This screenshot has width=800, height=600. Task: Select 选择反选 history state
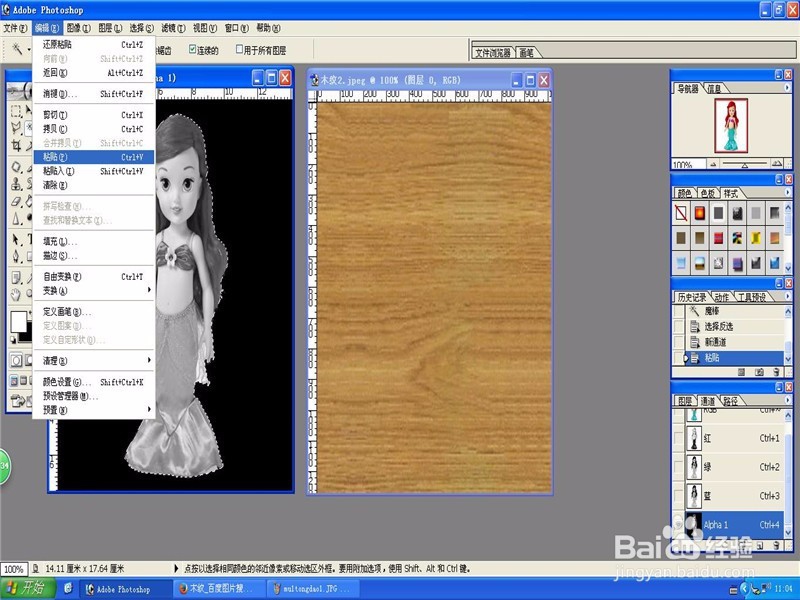click(x=734, y=327)
